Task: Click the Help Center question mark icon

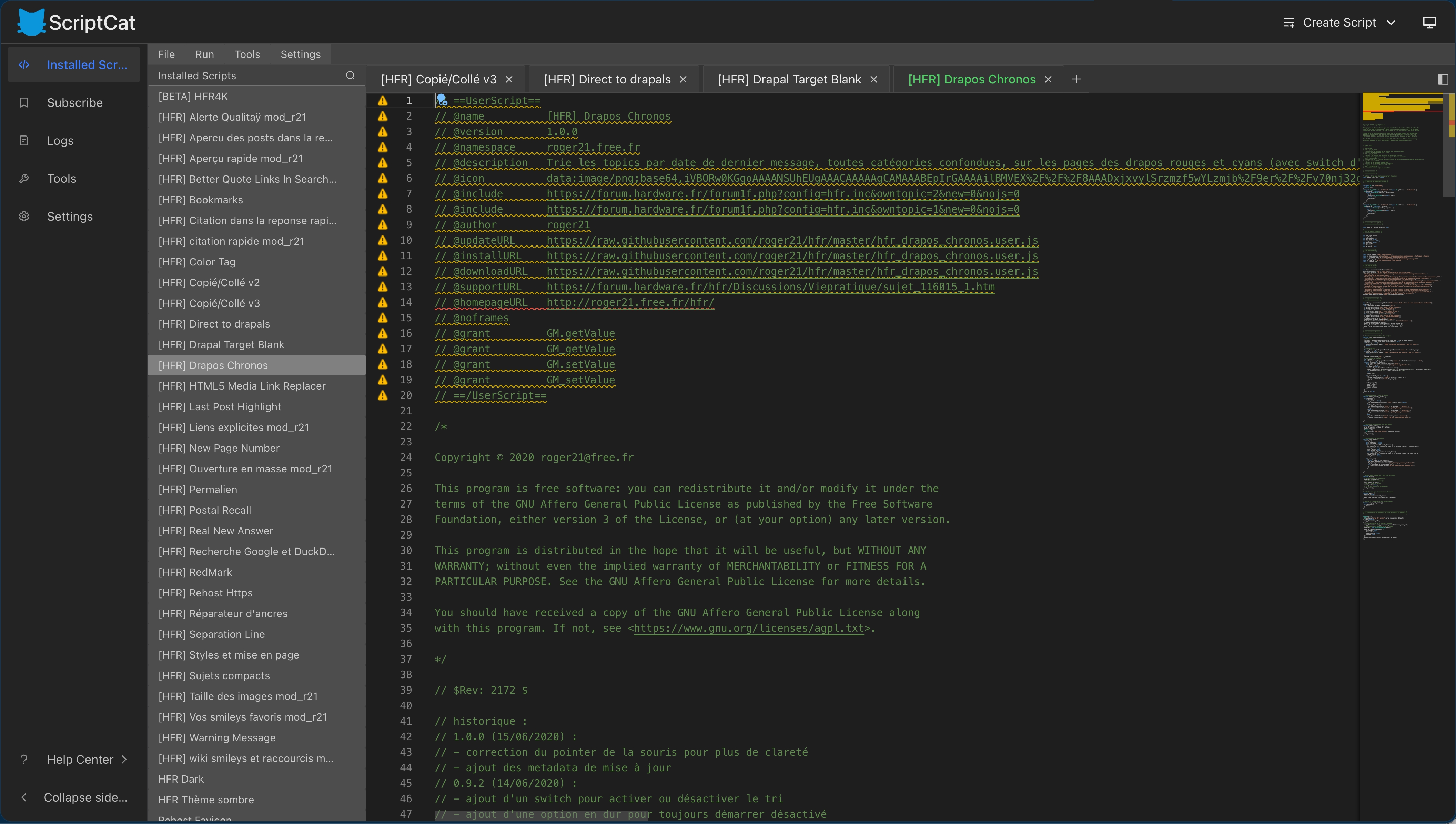Action: [24, 760]
